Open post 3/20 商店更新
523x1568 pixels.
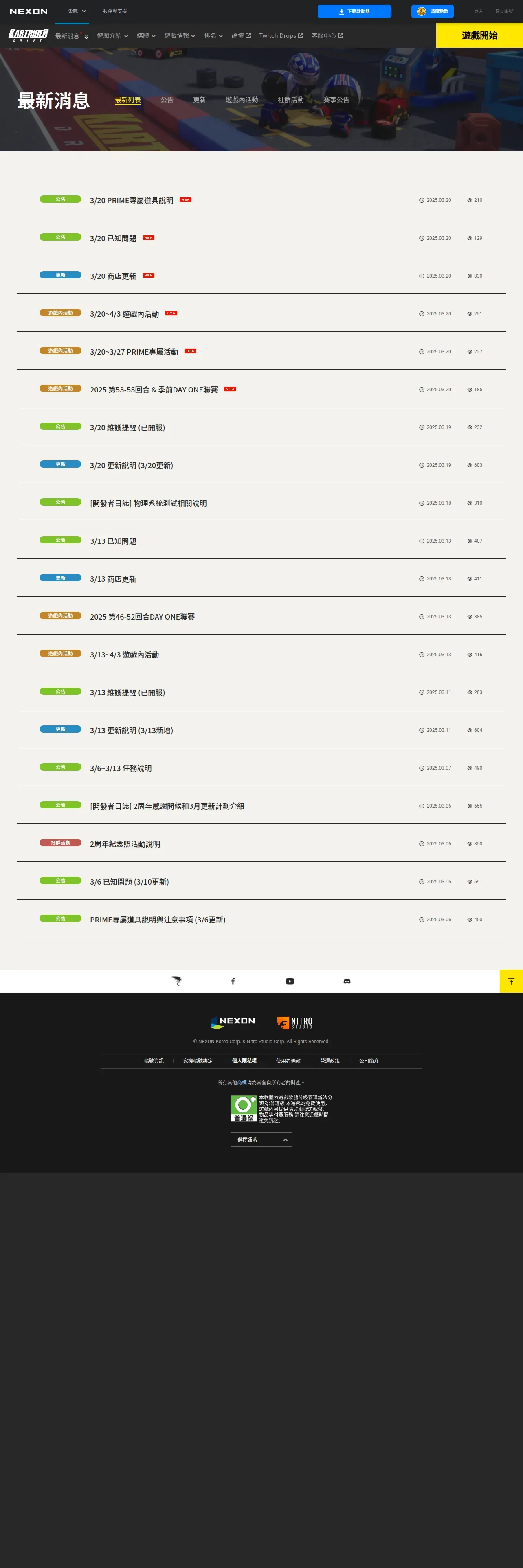[x=113, y=276]
